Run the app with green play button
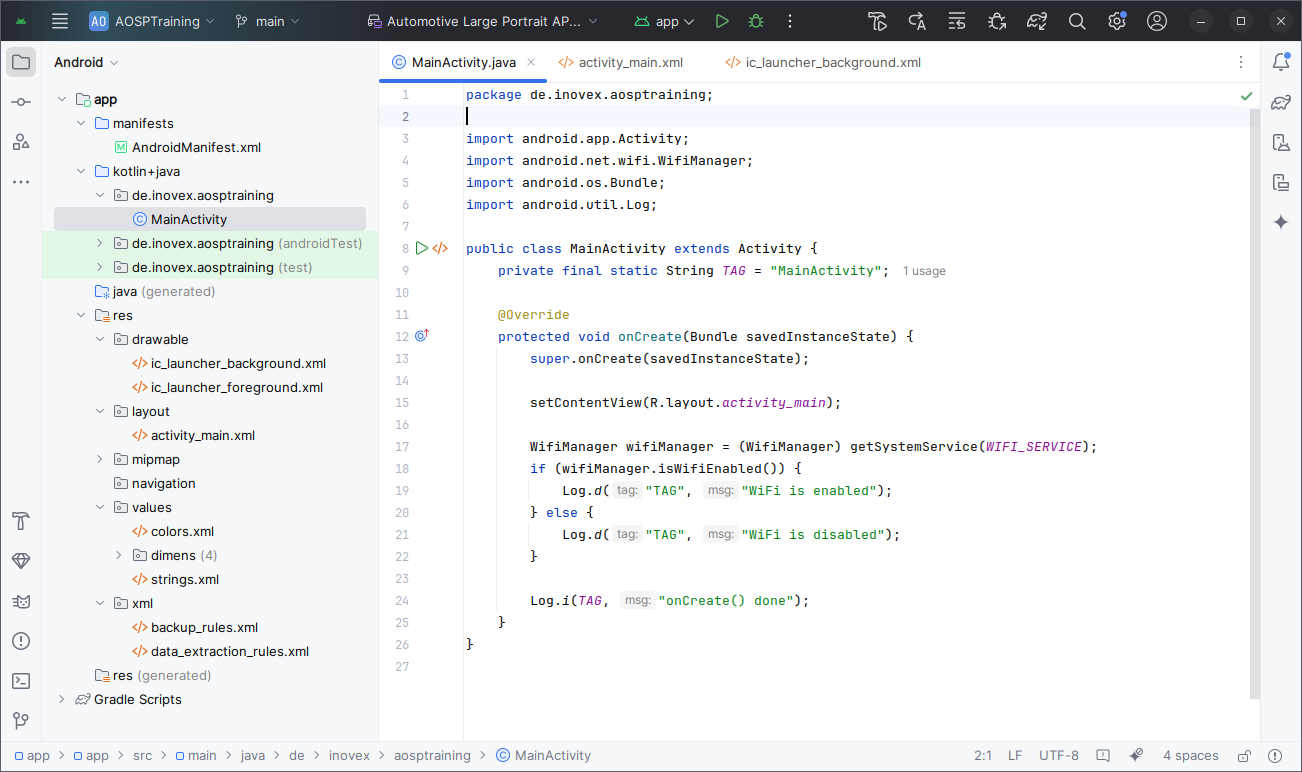This screenshot has width=1302, height=772. tap(722, 21)
